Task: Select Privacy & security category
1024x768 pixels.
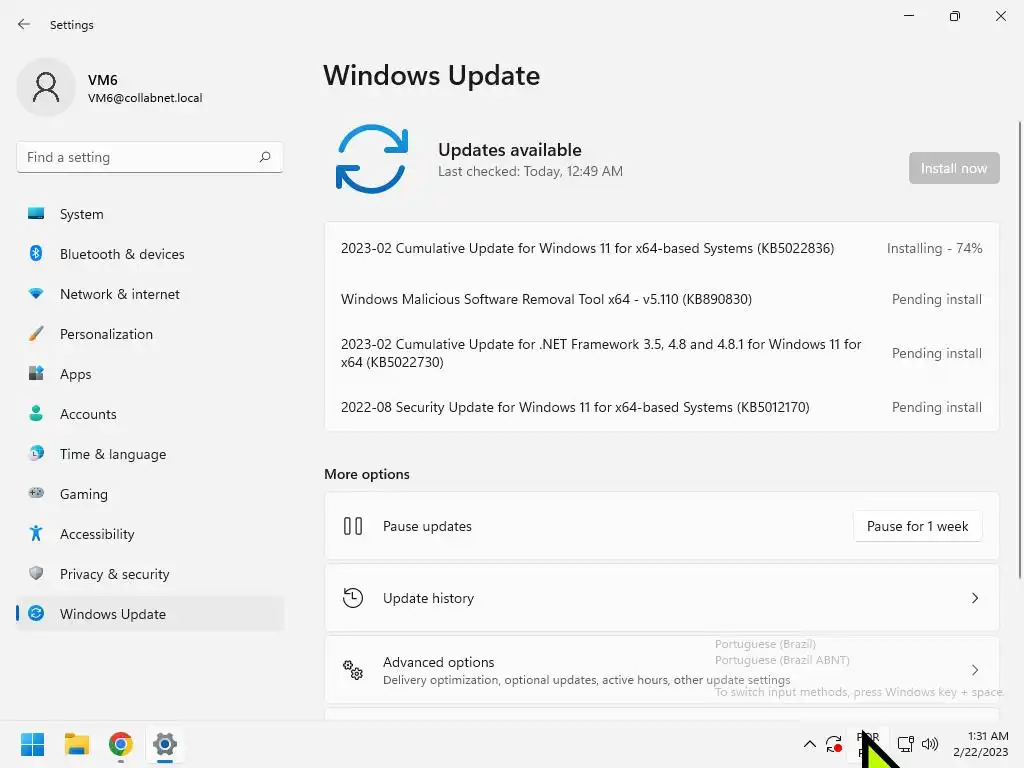Action: [x=150, y=573]
